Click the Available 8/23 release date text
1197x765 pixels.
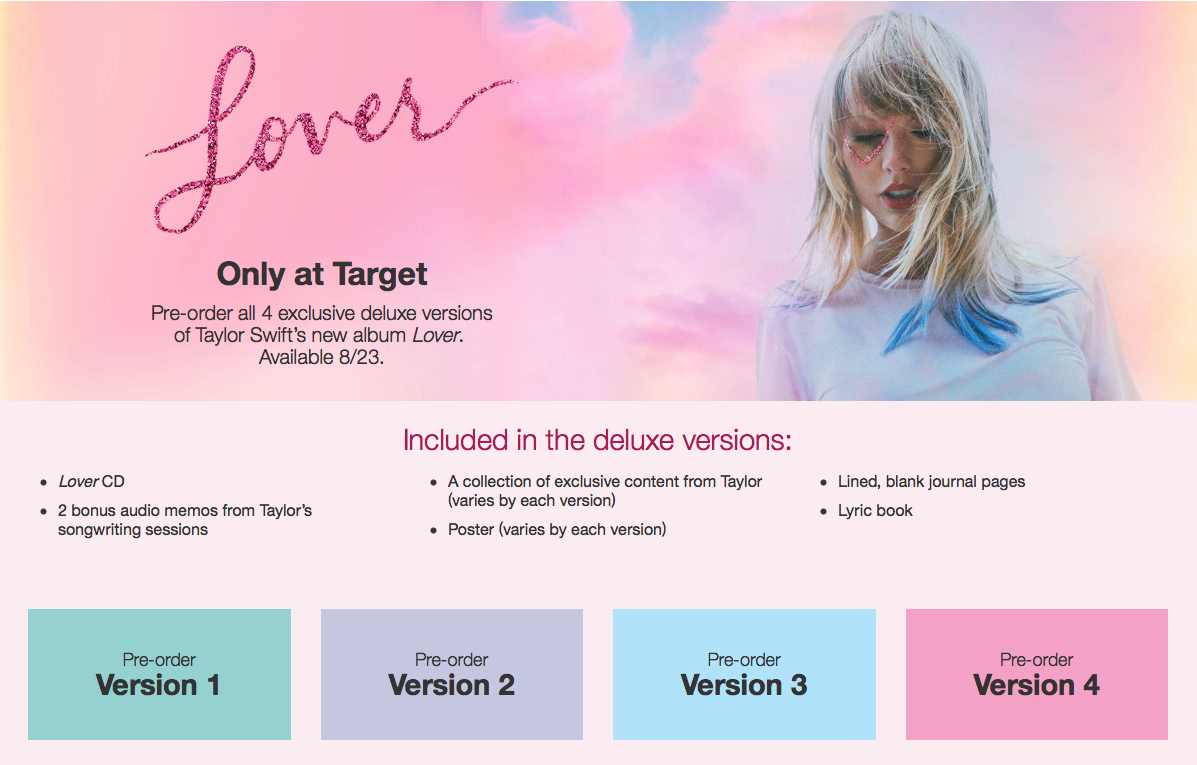click(x=321, y=357)
